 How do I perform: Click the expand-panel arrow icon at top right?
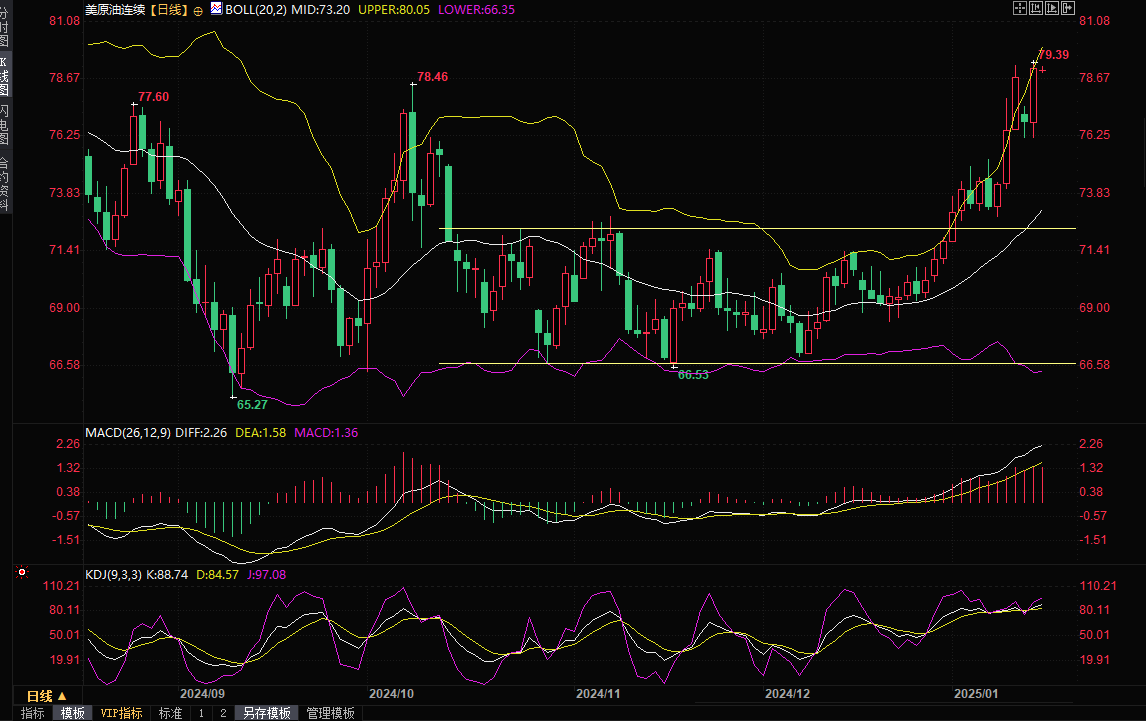[1067, 8]
